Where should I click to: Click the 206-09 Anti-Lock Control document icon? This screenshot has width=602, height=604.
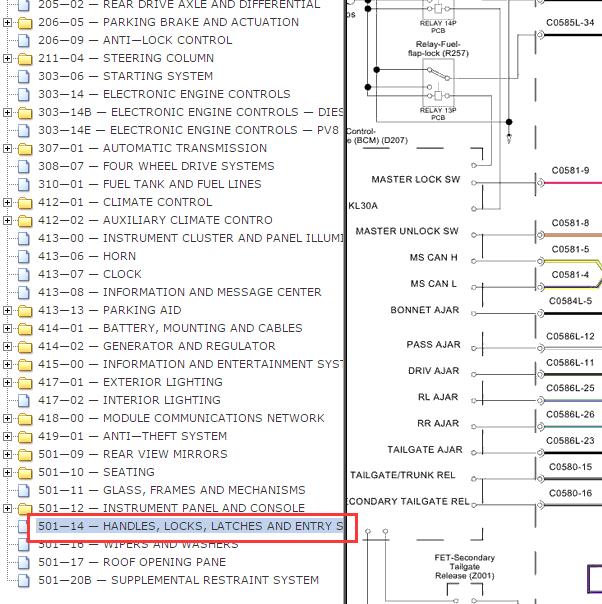[x=24, y=41]
